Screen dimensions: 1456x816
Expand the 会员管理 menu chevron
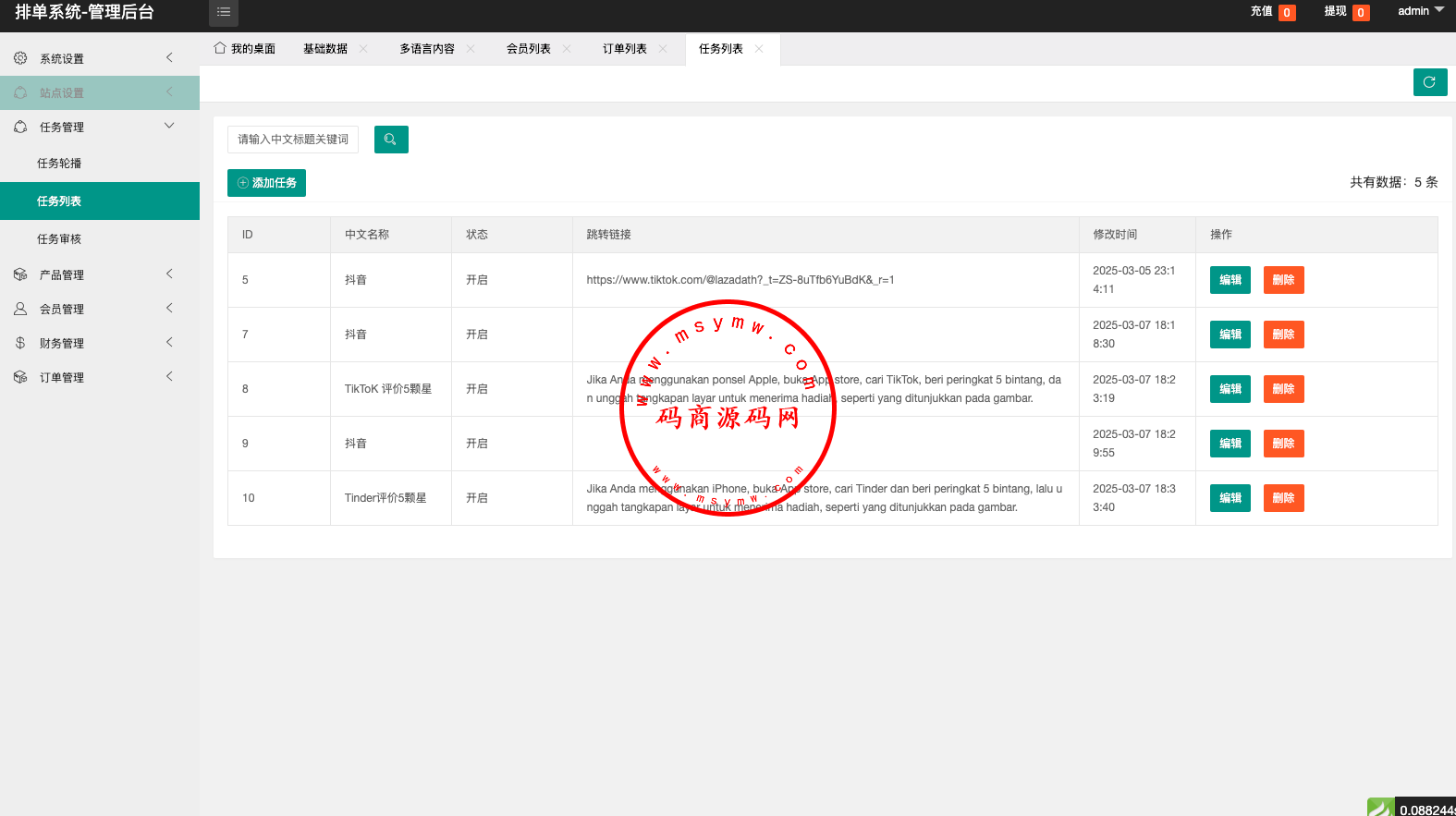[x=169, y=308]
